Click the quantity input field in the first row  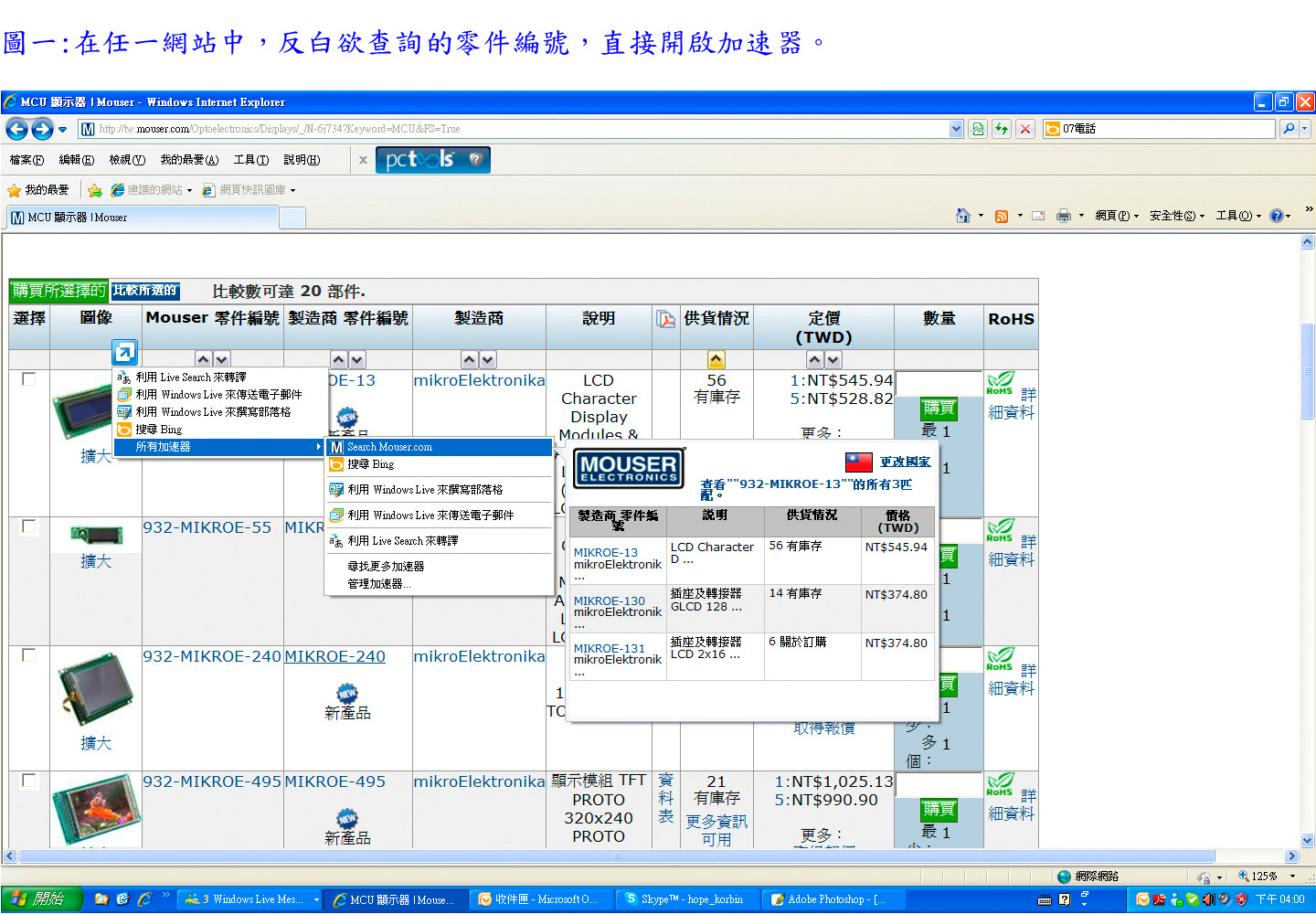click(939, 382)
